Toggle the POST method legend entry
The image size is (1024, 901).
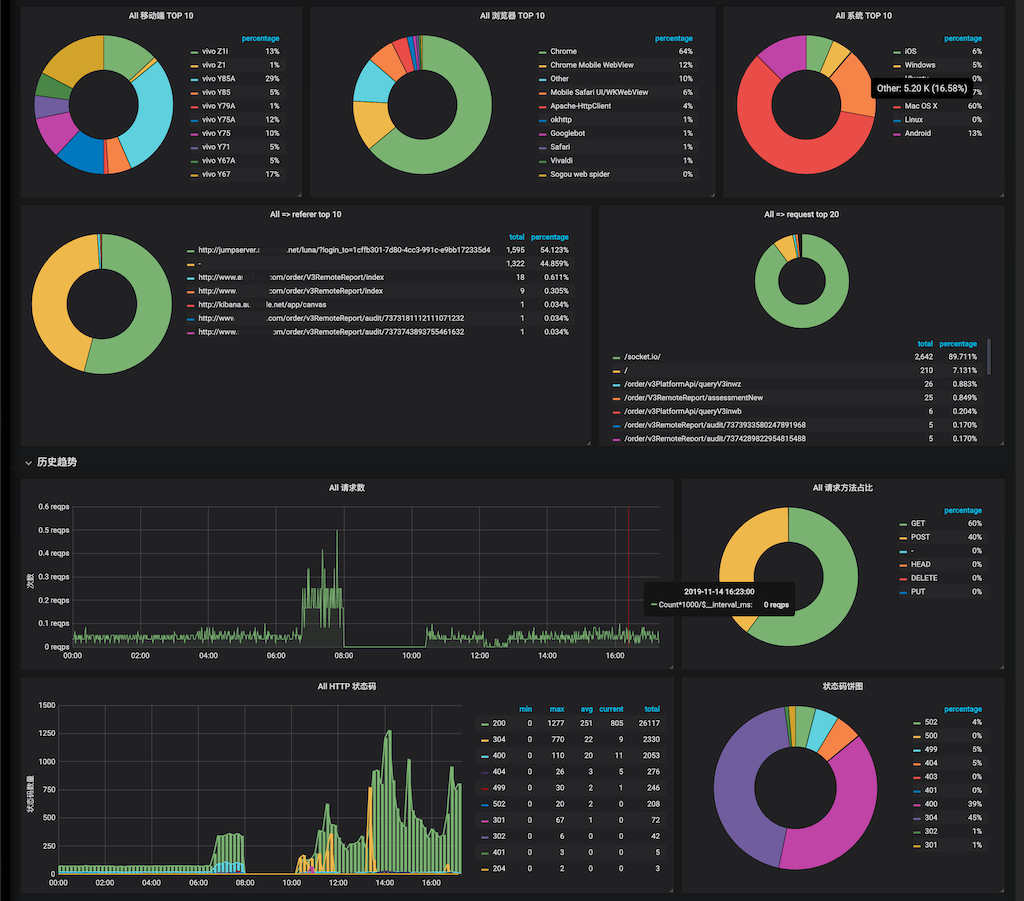(x=920, y=537)
